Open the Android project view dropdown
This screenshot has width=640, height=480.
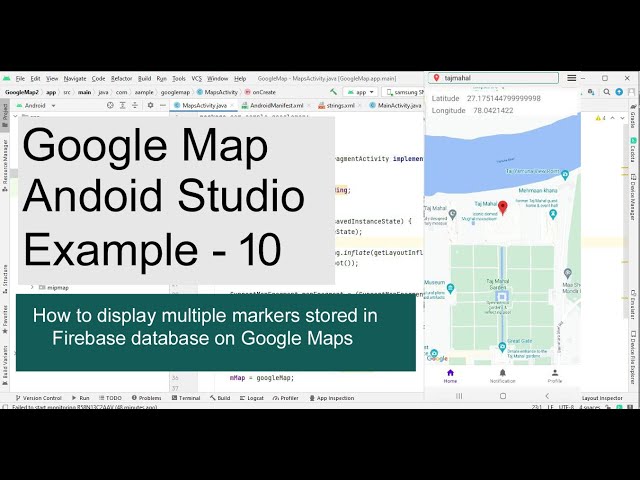coord(36,105)
